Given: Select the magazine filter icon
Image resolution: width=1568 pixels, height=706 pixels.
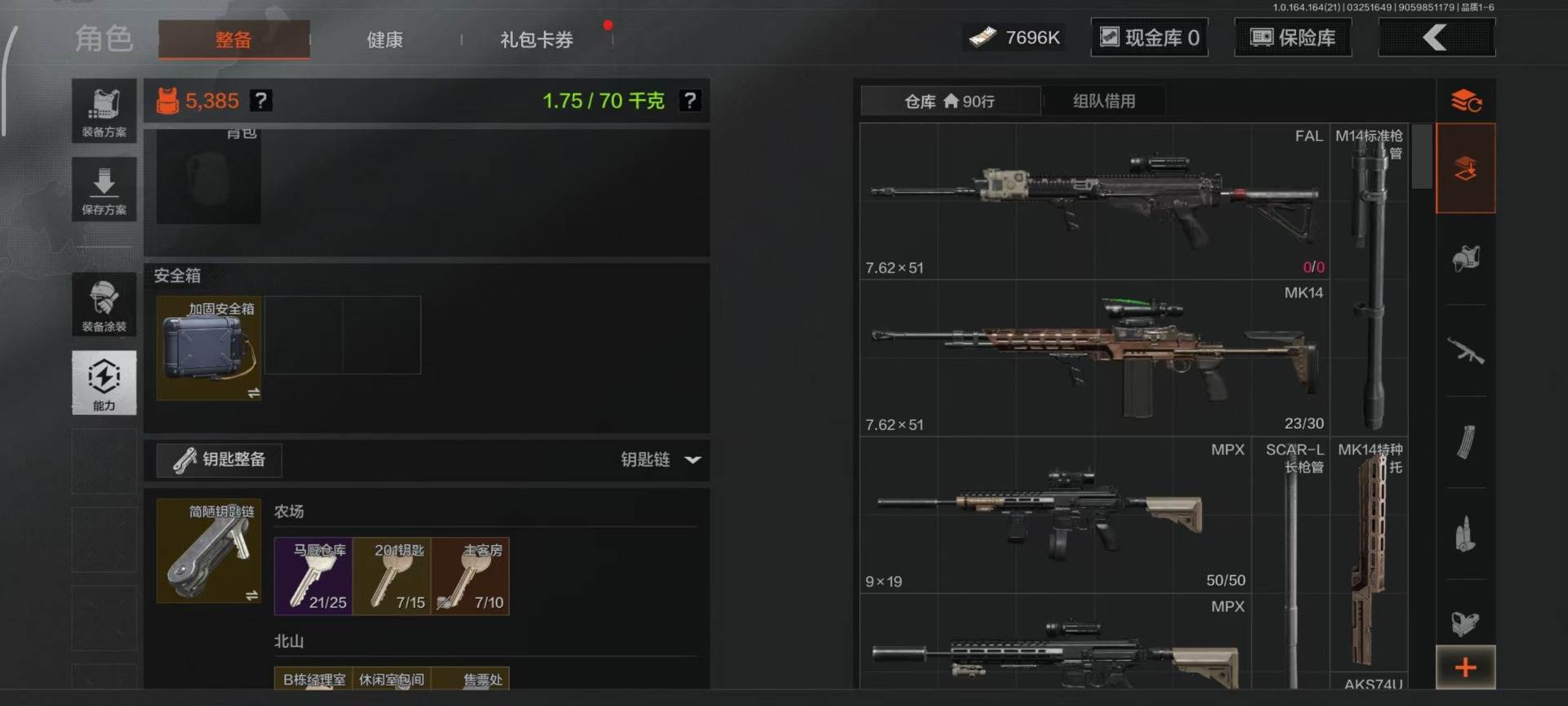Looking at the screenshot, I should point(1466,443).
